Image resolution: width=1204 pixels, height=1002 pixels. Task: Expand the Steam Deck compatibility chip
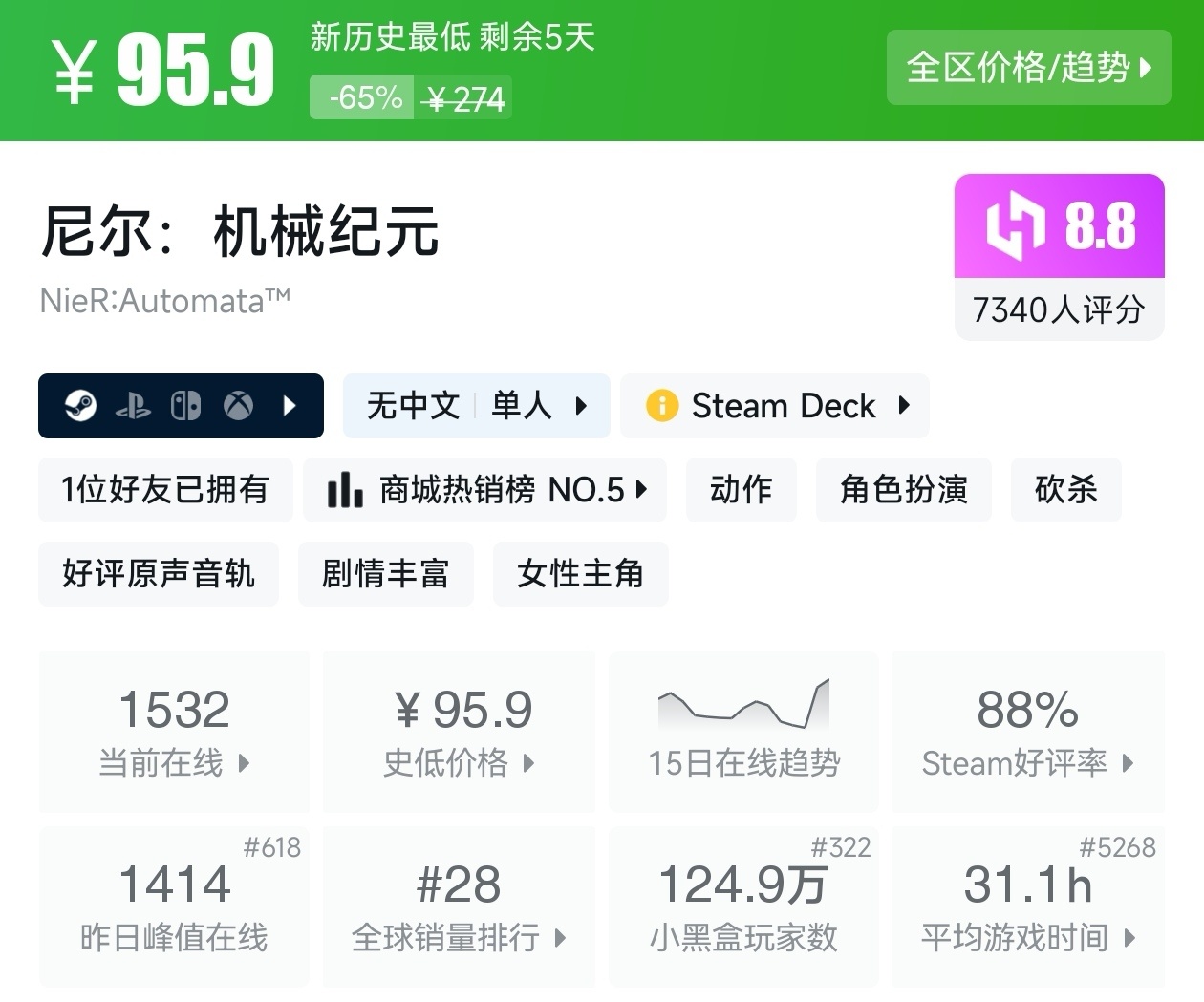[x=775, y=406]
